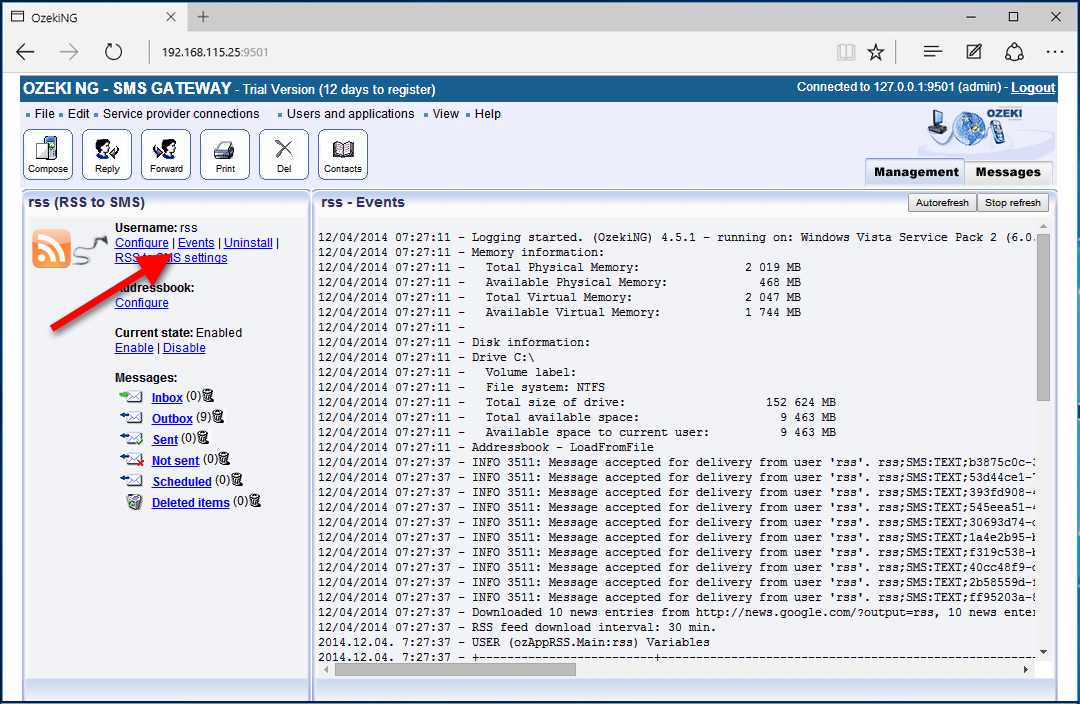
Task: Click the Deleted items bin icon
Action: [x=134, y=502]
